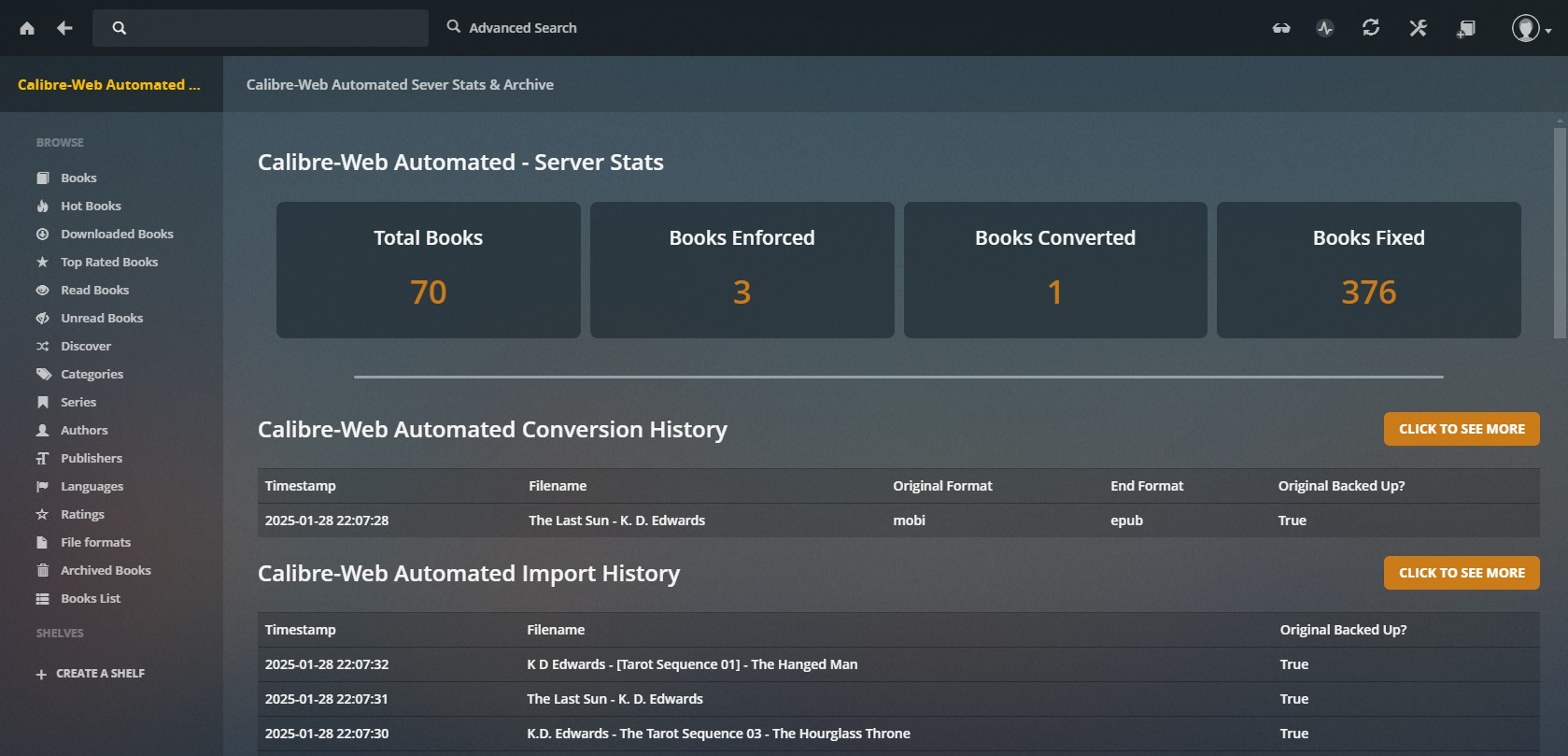Screen dimensions: 1568x756
Task: Click the add book upload icon
Action: tap(1466, 28)
